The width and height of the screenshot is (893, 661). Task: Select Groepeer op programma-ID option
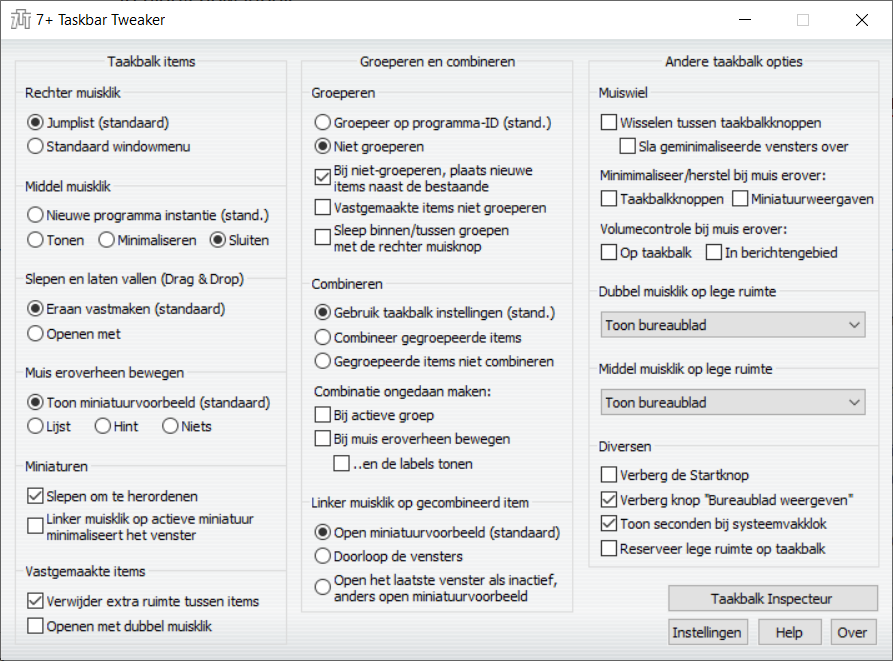[x=323, y=123]
